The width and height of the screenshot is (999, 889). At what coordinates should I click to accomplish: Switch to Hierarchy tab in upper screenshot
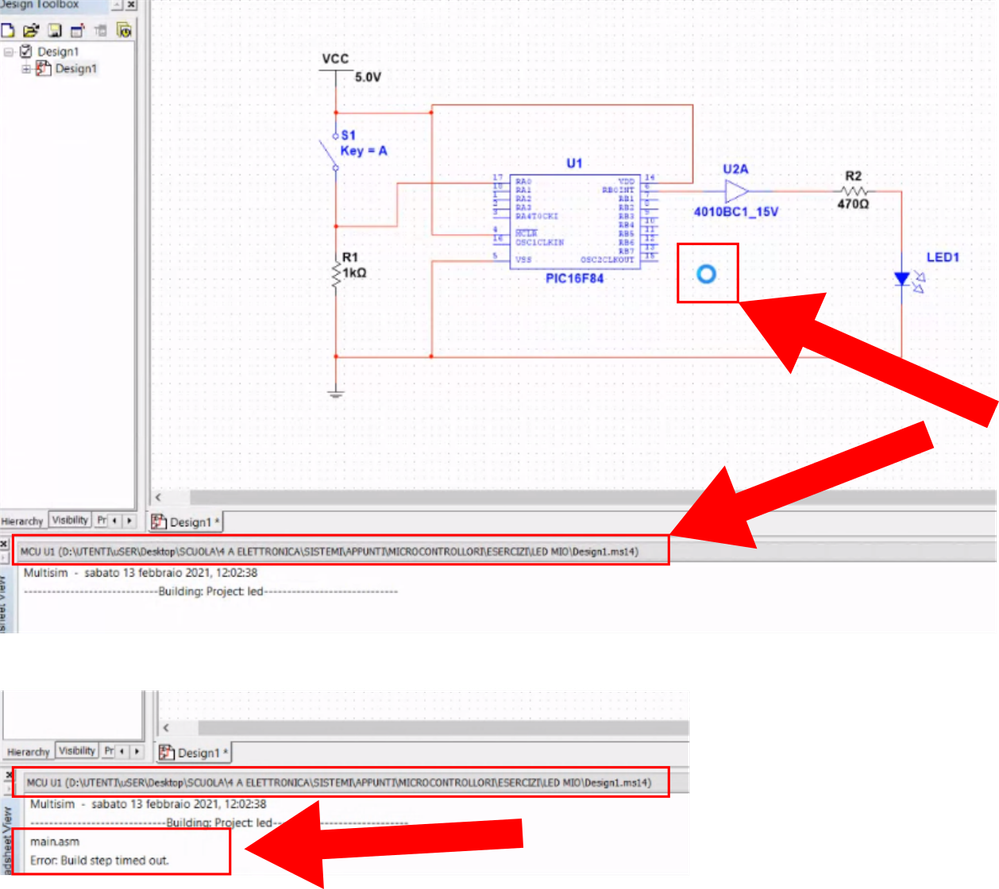tap(22, 521)
